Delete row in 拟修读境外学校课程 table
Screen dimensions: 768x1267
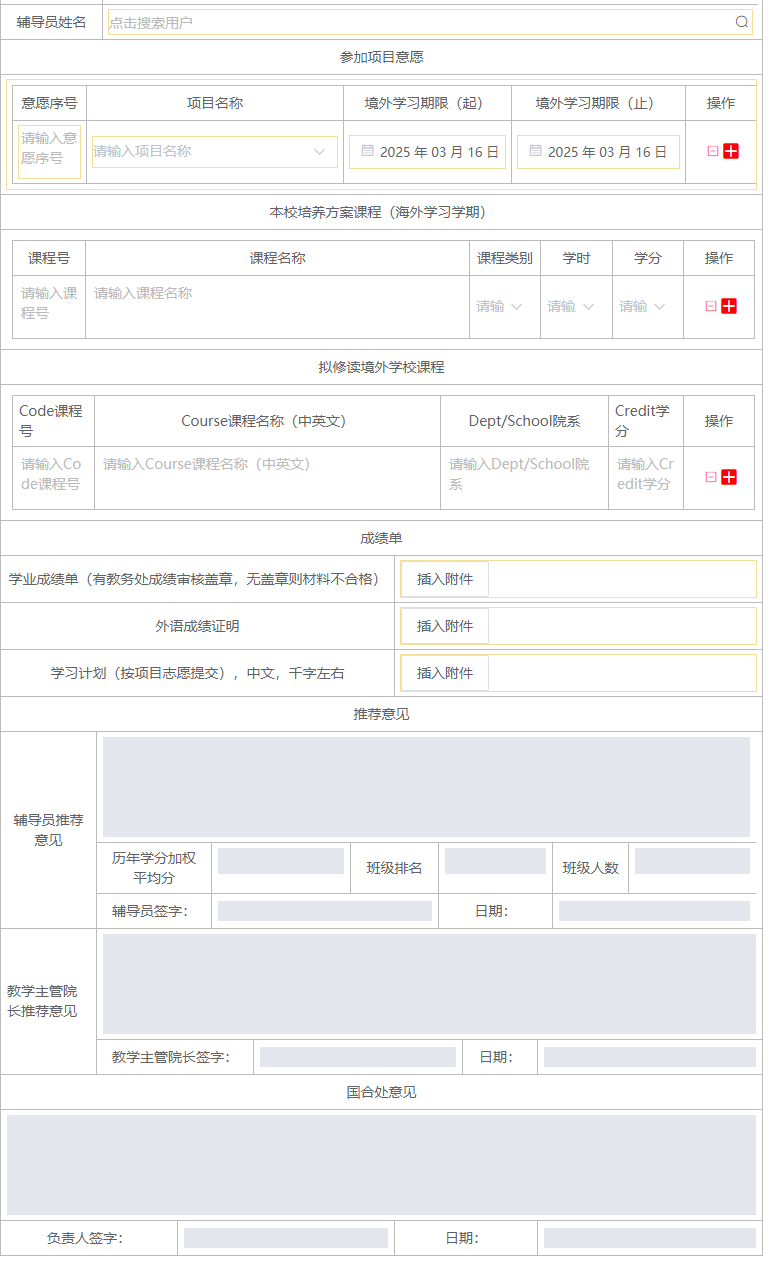pos(711,477)
